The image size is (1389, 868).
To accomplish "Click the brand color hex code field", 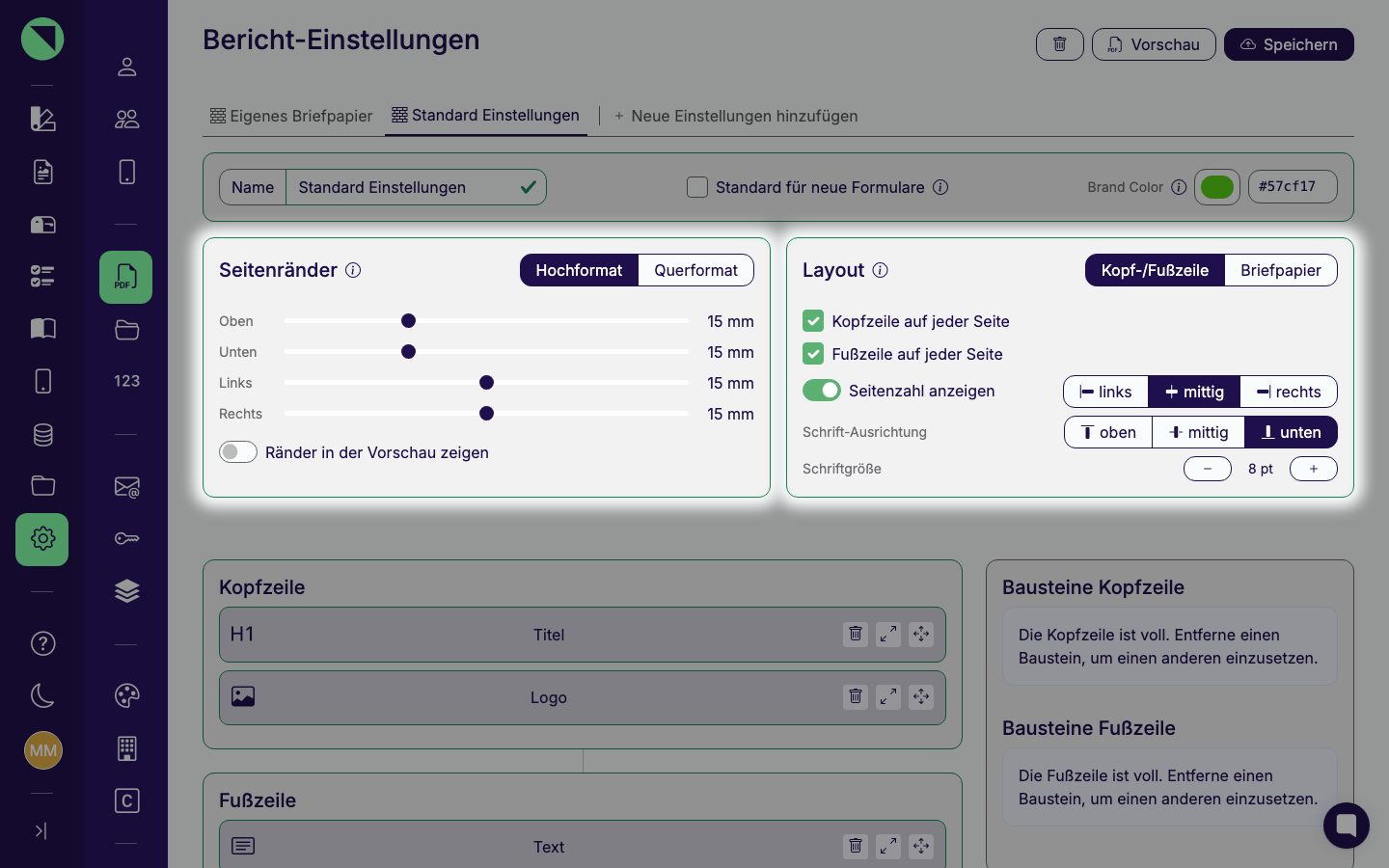I will click(1293, 187).
